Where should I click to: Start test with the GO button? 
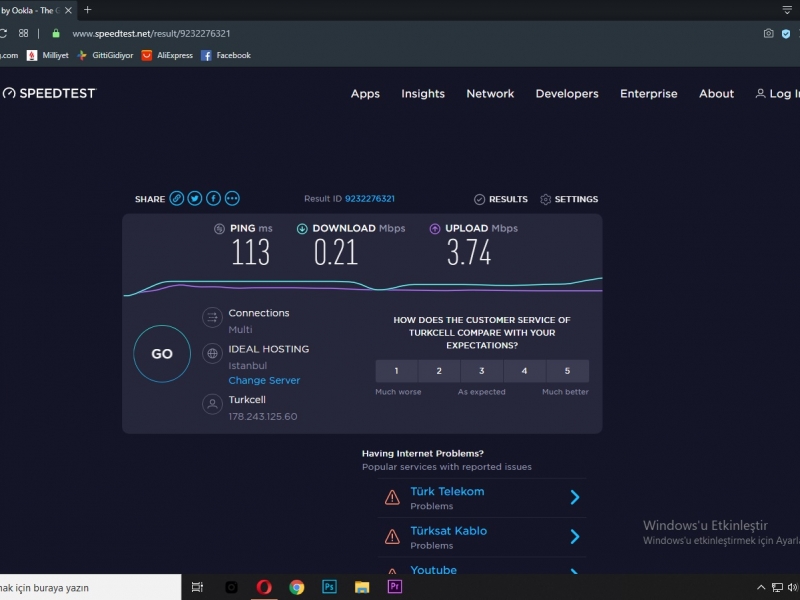[162, 354]
